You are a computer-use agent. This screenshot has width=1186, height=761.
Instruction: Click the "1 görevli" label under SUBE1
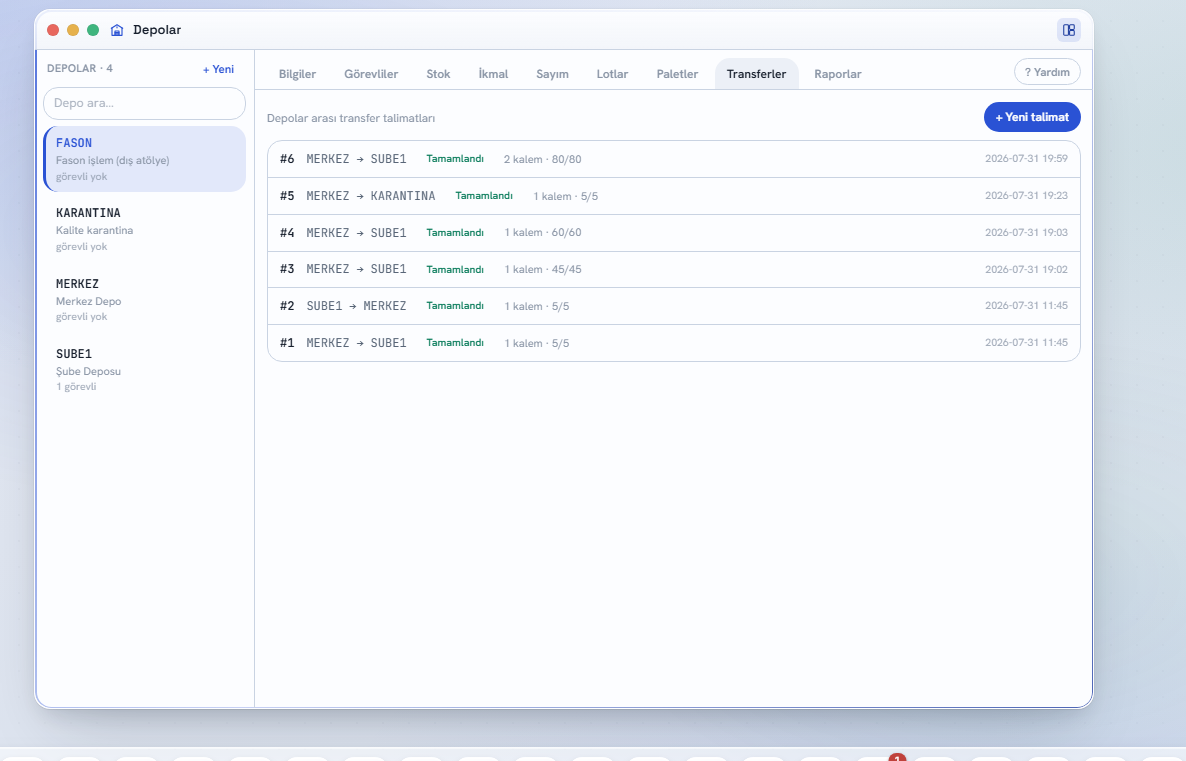pos(76,387)
